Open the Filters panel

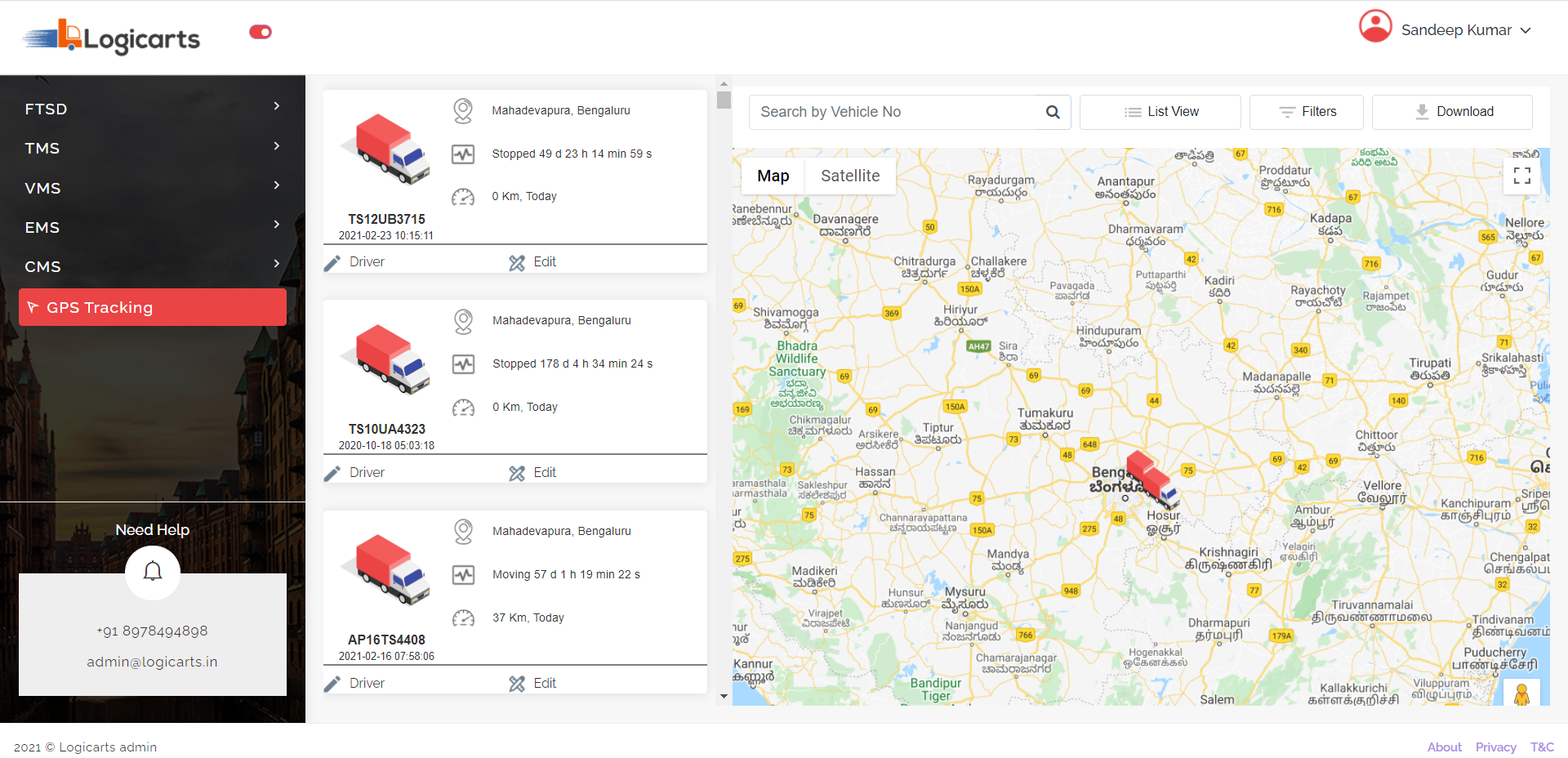pyautogui.click(x=1306, y=112)
